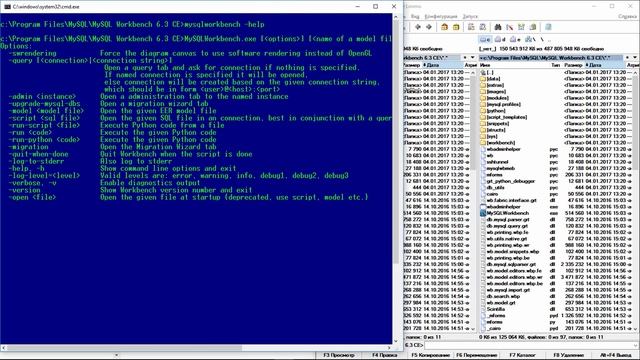Click the copy-files icon before the notepad icon
Viewport: 640px width, 360px height.
(533, 27)
